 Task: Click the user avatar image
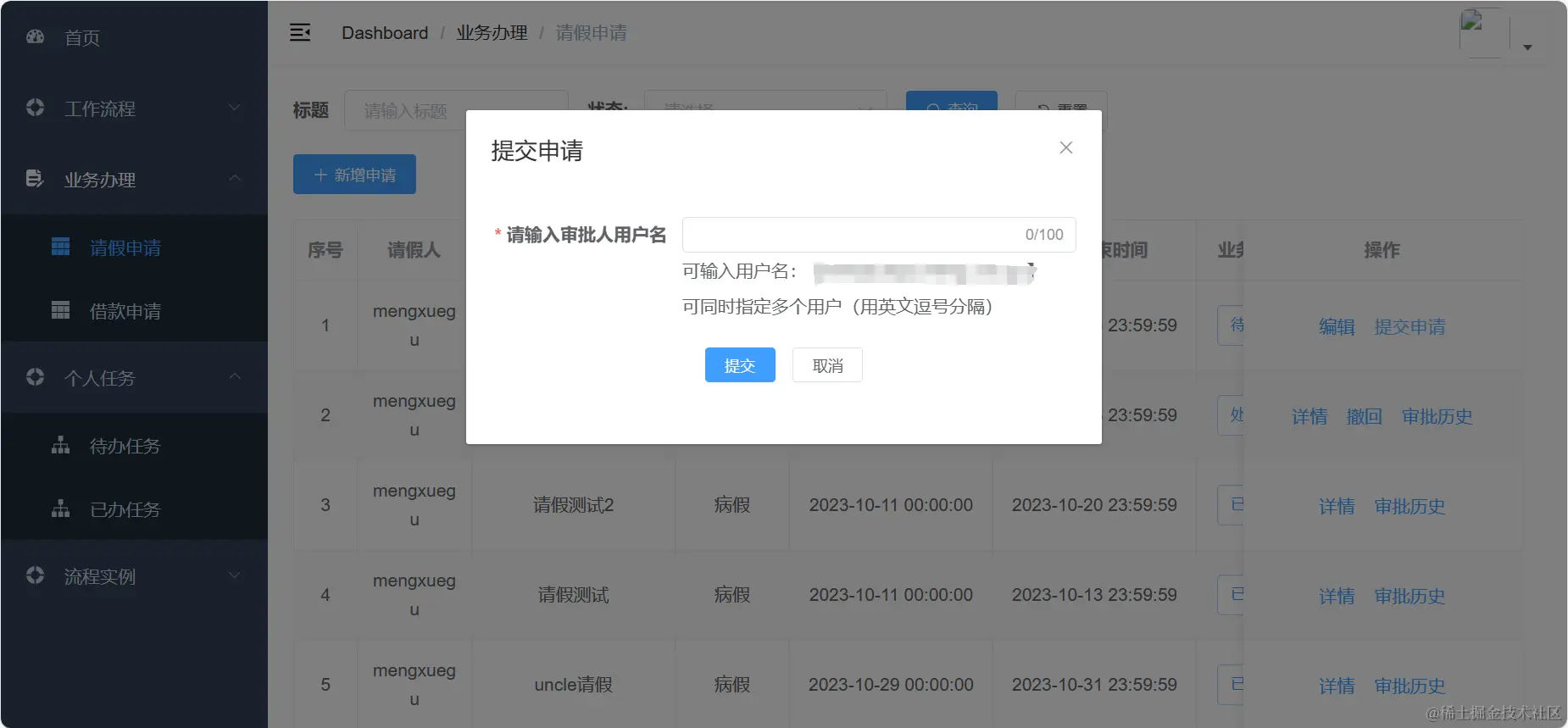pos(1483,33)
